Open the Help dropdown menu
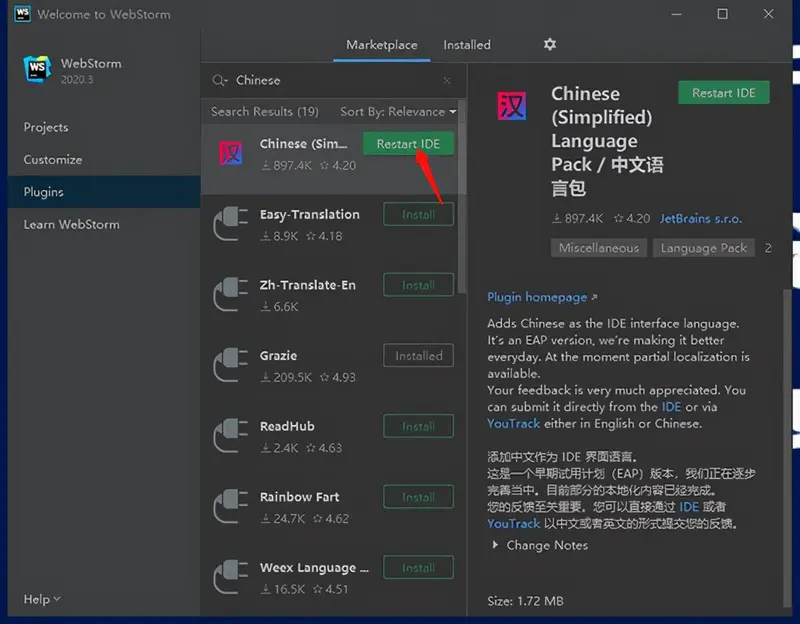The image size is (800, 624). (x=42, y=599)
